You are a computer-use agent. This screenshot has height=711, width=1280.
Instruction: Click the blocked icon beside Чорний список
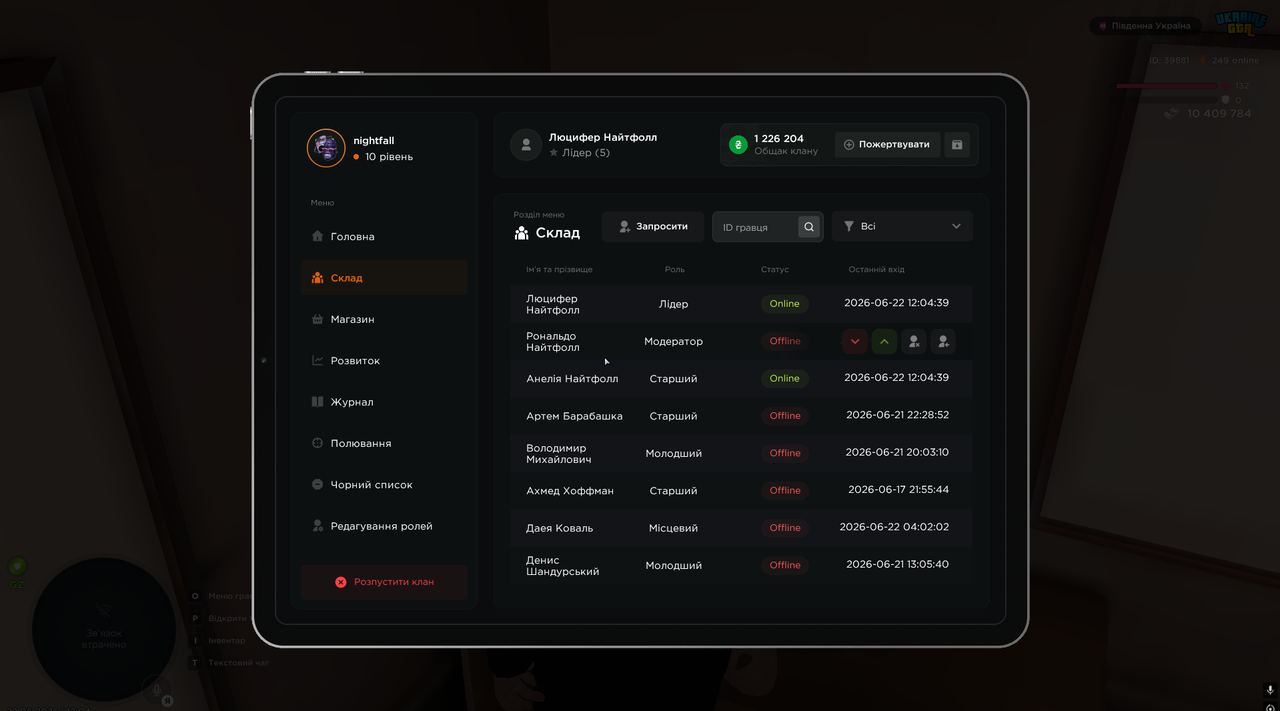(x=317, y=485)
